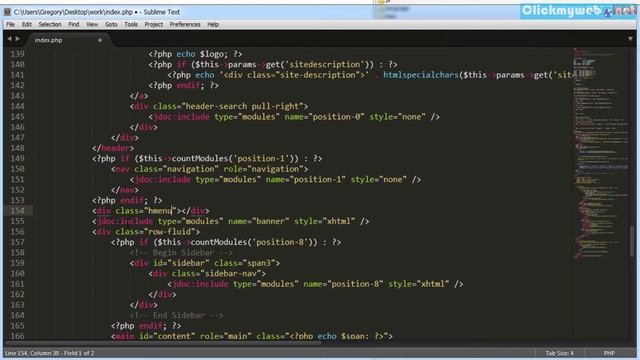
Task: Open the Tools menu
Action: 131,24
